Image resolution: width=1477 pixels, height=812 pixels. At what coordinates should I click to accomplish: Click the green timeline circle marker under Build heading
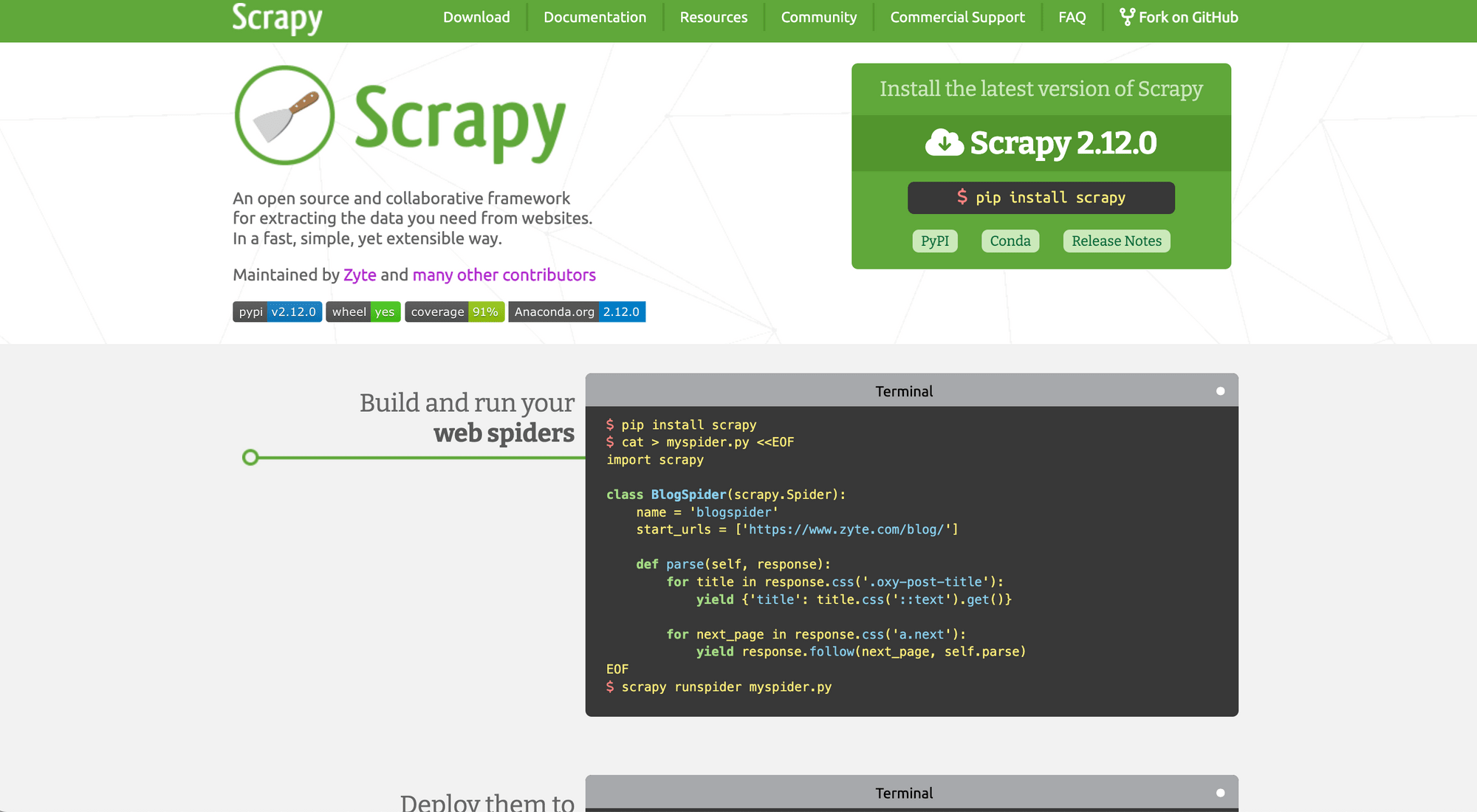(x=250, y=458)
